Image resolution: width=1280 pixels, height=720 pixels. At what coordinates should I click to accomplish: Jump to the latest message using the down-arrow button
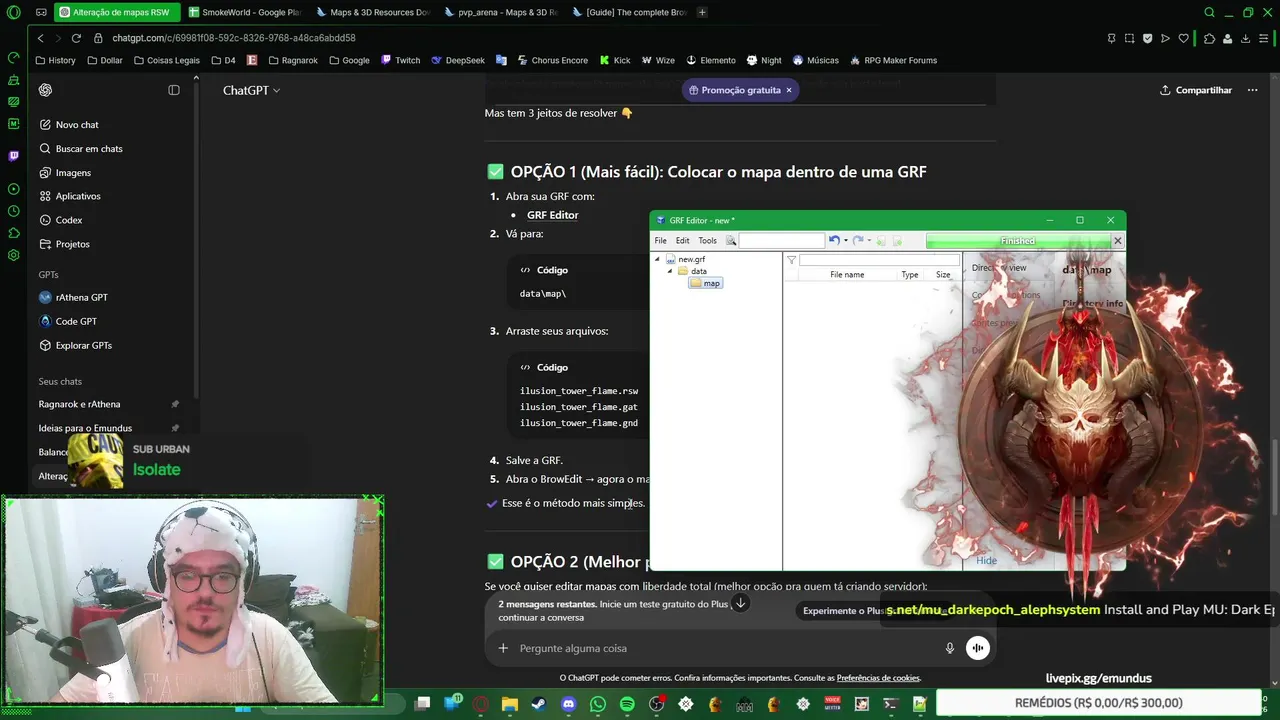click(740, 603)
